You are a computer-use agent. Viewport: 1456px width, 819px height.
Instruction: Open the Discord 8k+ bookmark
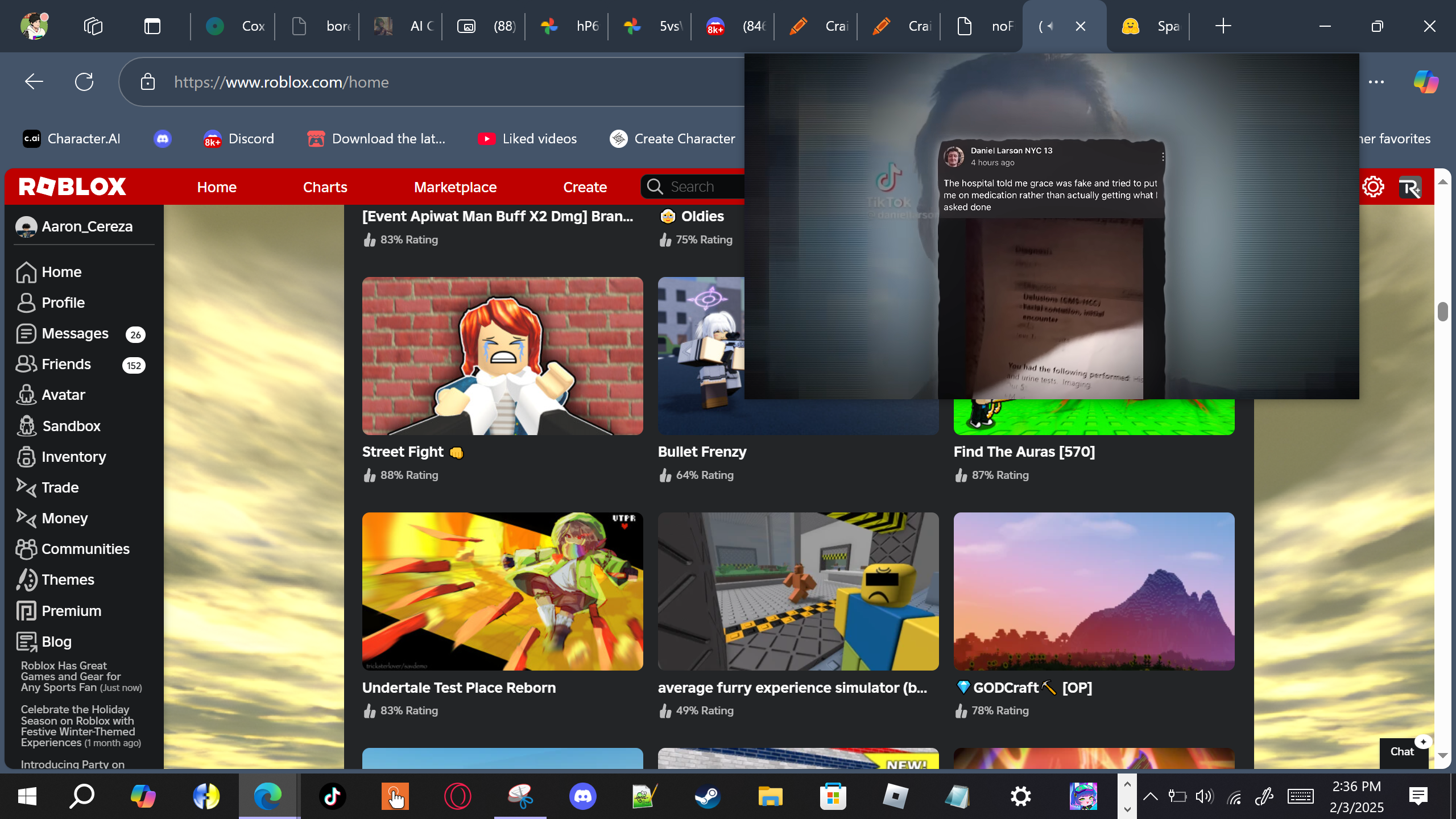coord(239,139)
